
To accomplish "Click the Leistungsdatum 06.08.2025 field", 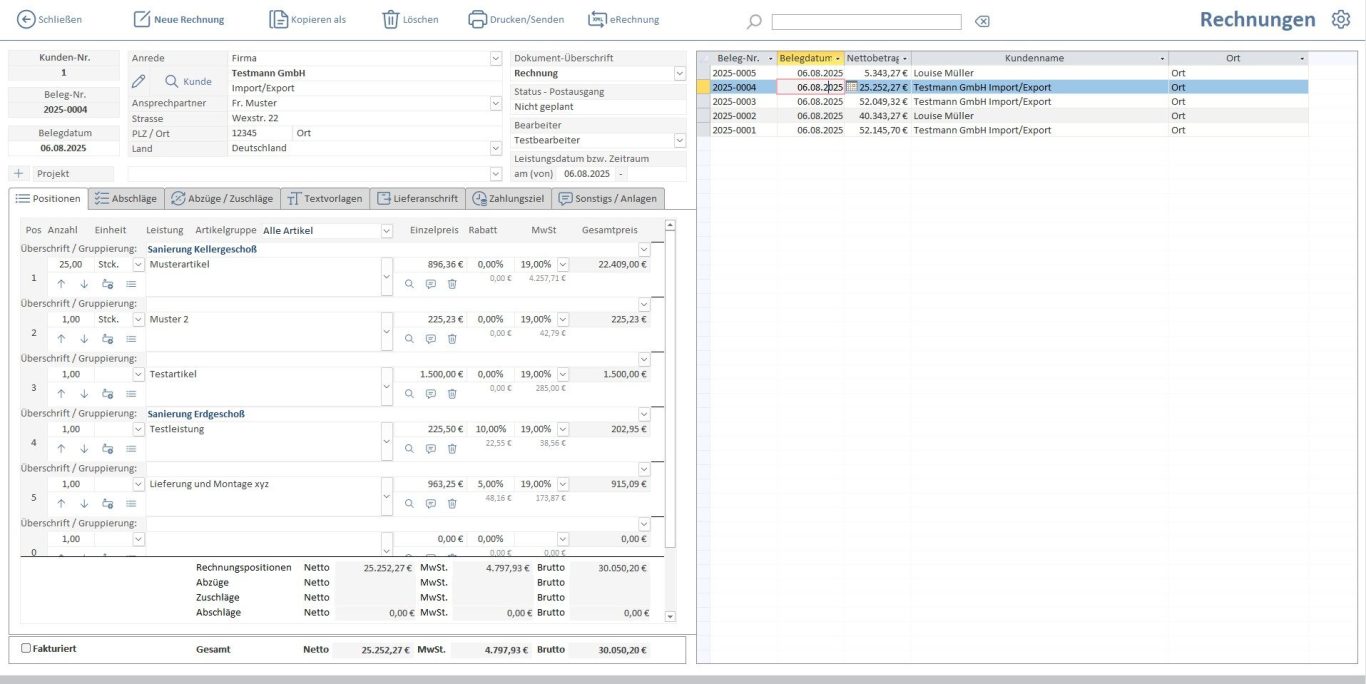I will pyautogui.click(x=586, y=174).
